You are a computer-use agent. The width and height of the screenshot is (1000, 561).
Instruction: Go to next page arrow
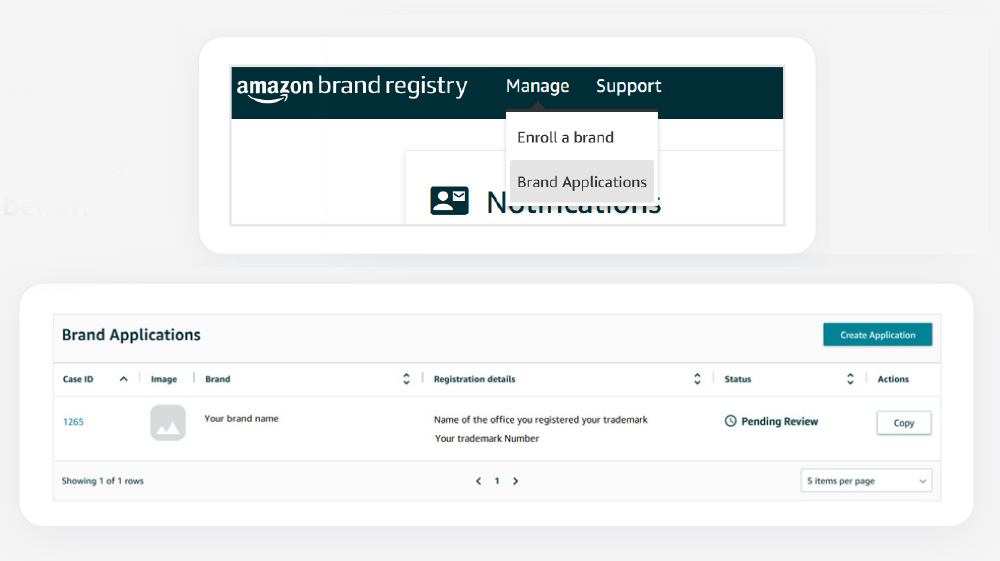tap(515, 481)
